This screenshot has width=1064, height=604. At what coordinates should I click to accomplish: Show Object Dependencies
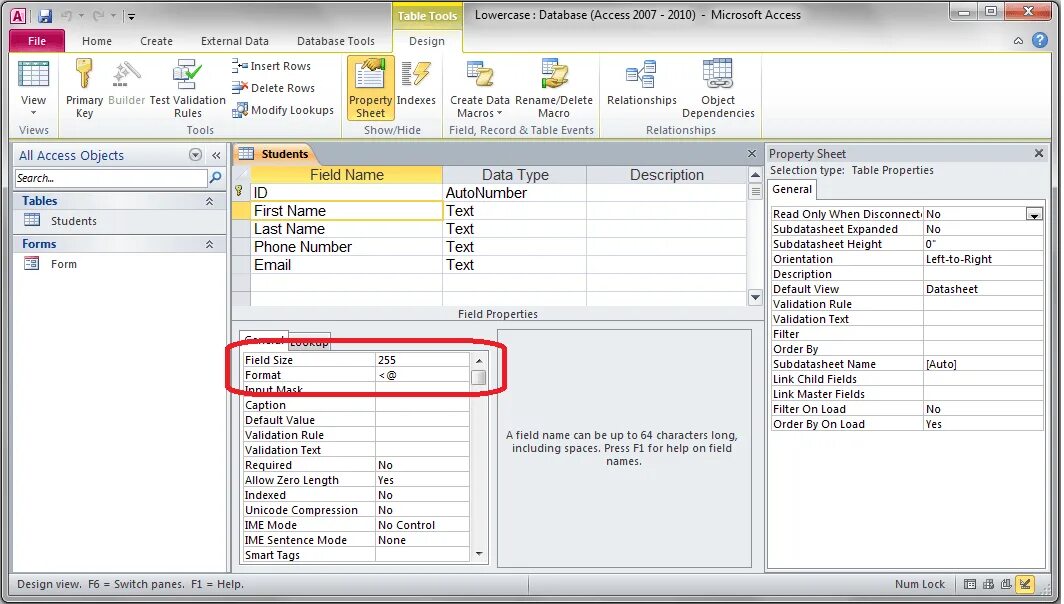718,88
